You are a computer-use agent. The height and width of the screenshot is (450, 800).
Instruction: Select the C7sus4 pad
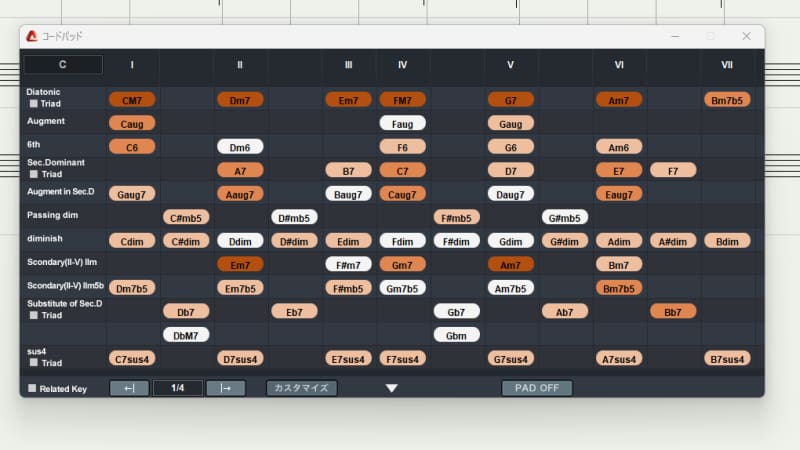pos(132,358)
